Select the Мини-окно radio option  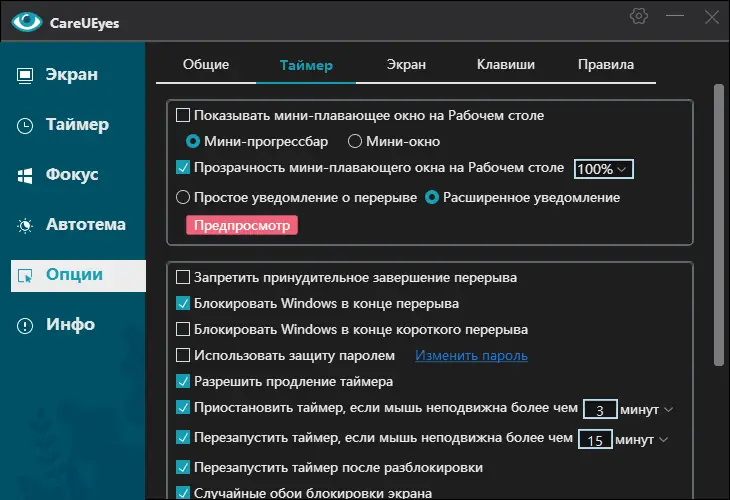point(355,141)
